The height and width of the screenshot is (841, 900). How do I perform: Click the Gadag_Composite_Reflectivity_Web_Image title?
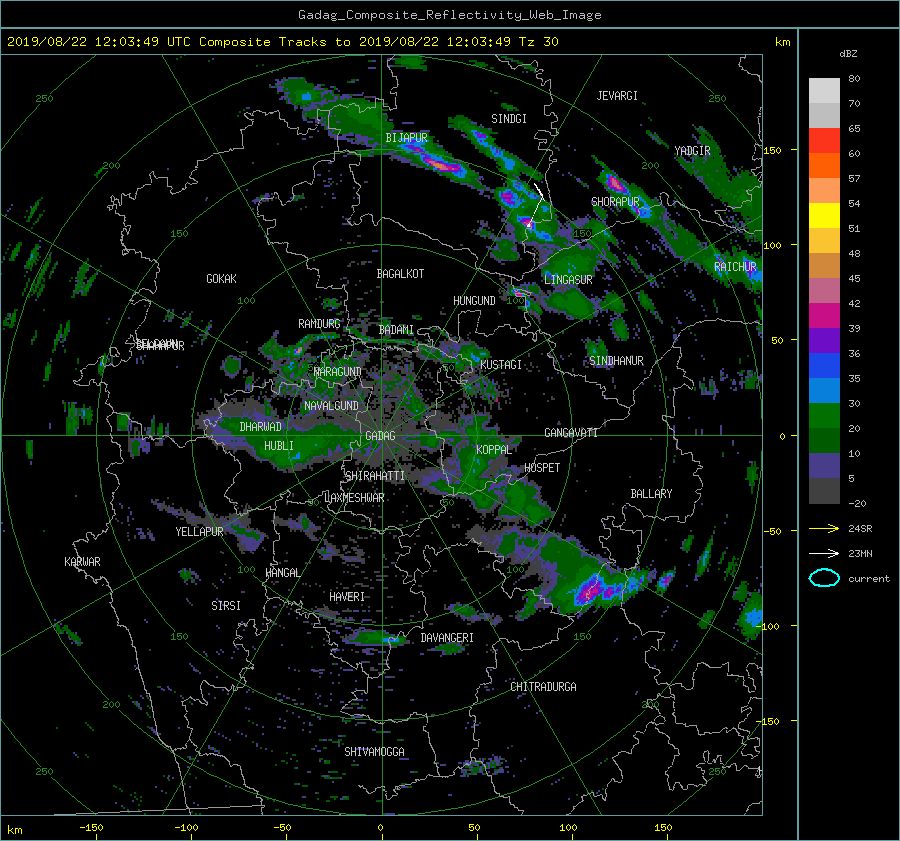[x=449, y=15]
